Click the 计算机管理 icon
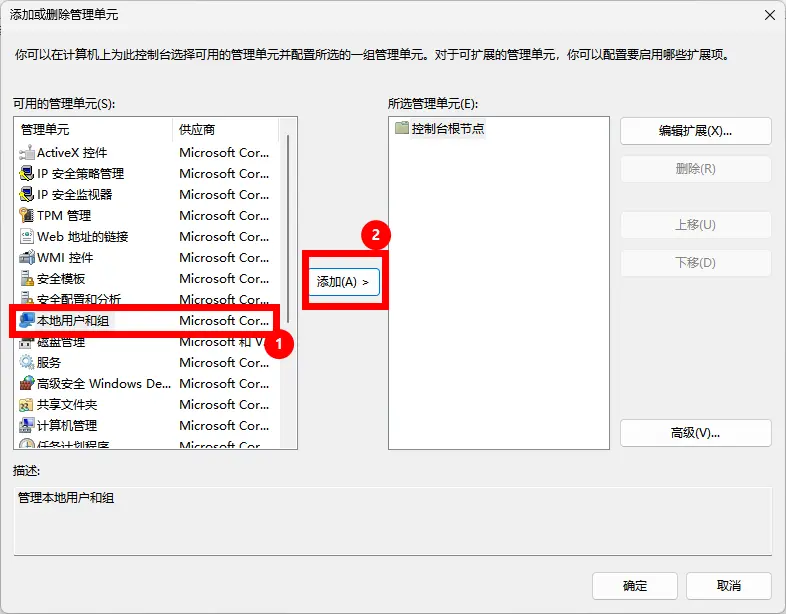The width and height of the screenshot is (786, 614). (27, 426)
